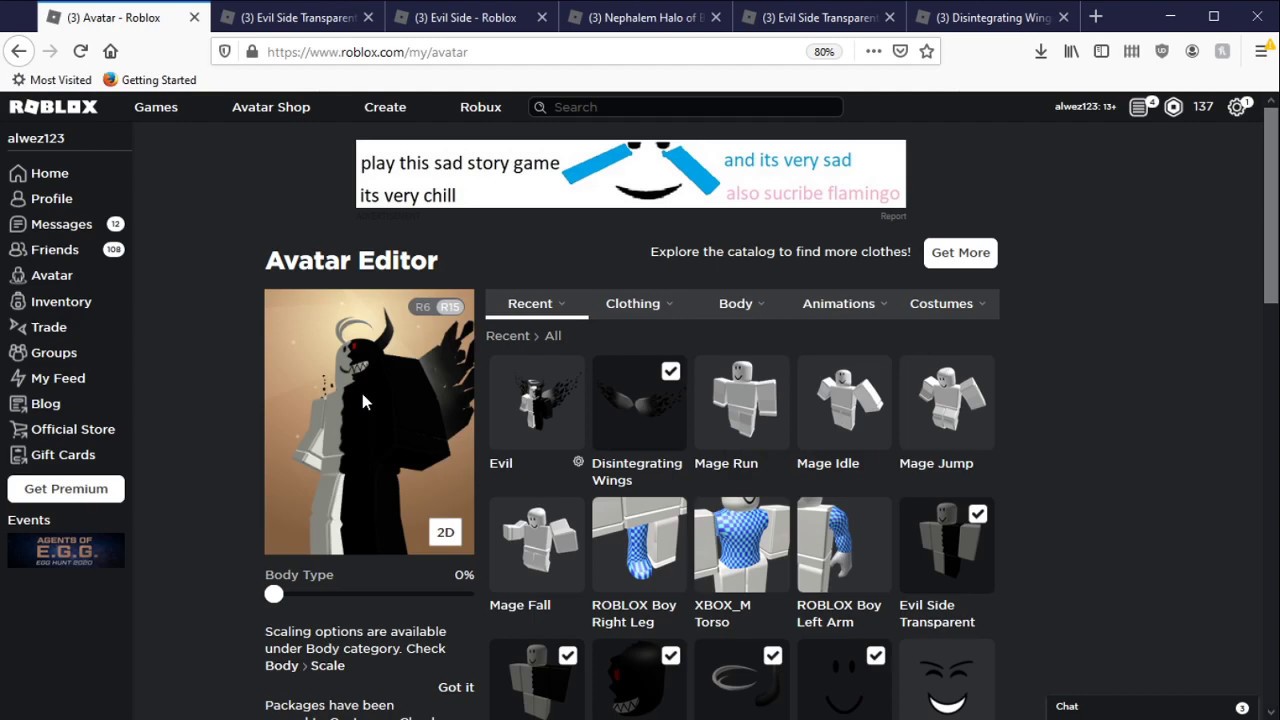
Task: Uncheck the halo accessory item
Action: click(x=772, y=656)
